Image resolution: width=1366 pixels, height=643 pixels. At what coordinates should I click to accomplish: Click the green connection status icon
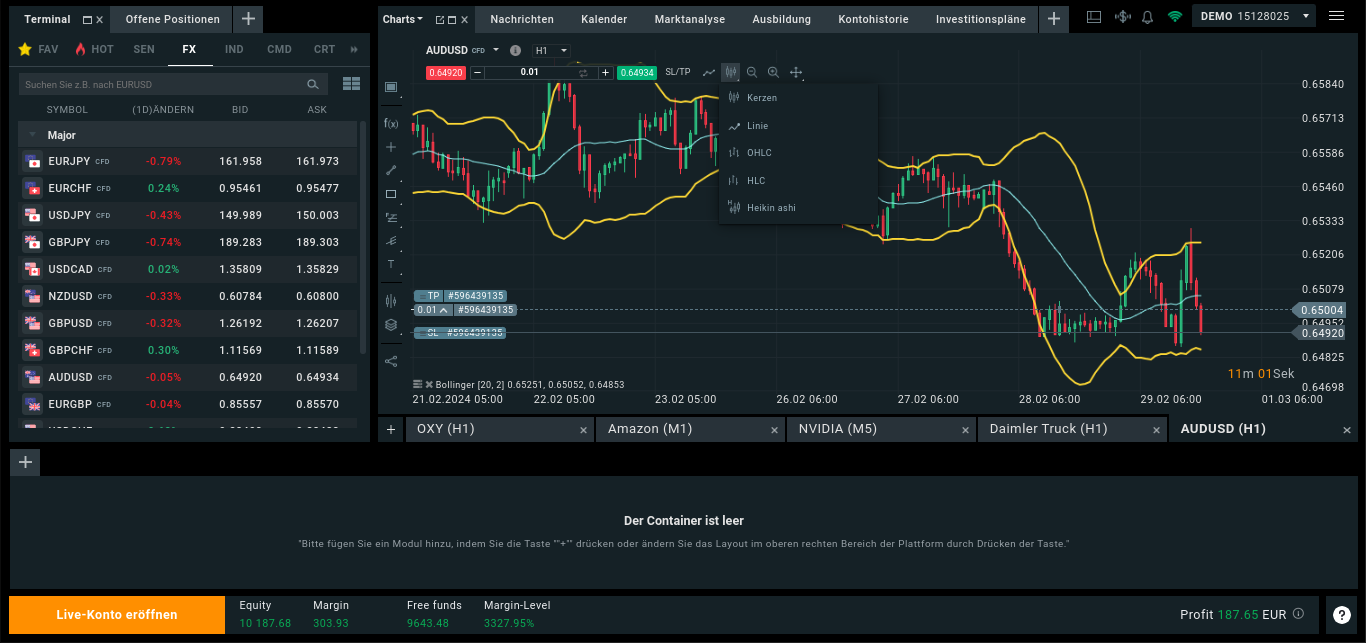click(x=1175, y=17)
